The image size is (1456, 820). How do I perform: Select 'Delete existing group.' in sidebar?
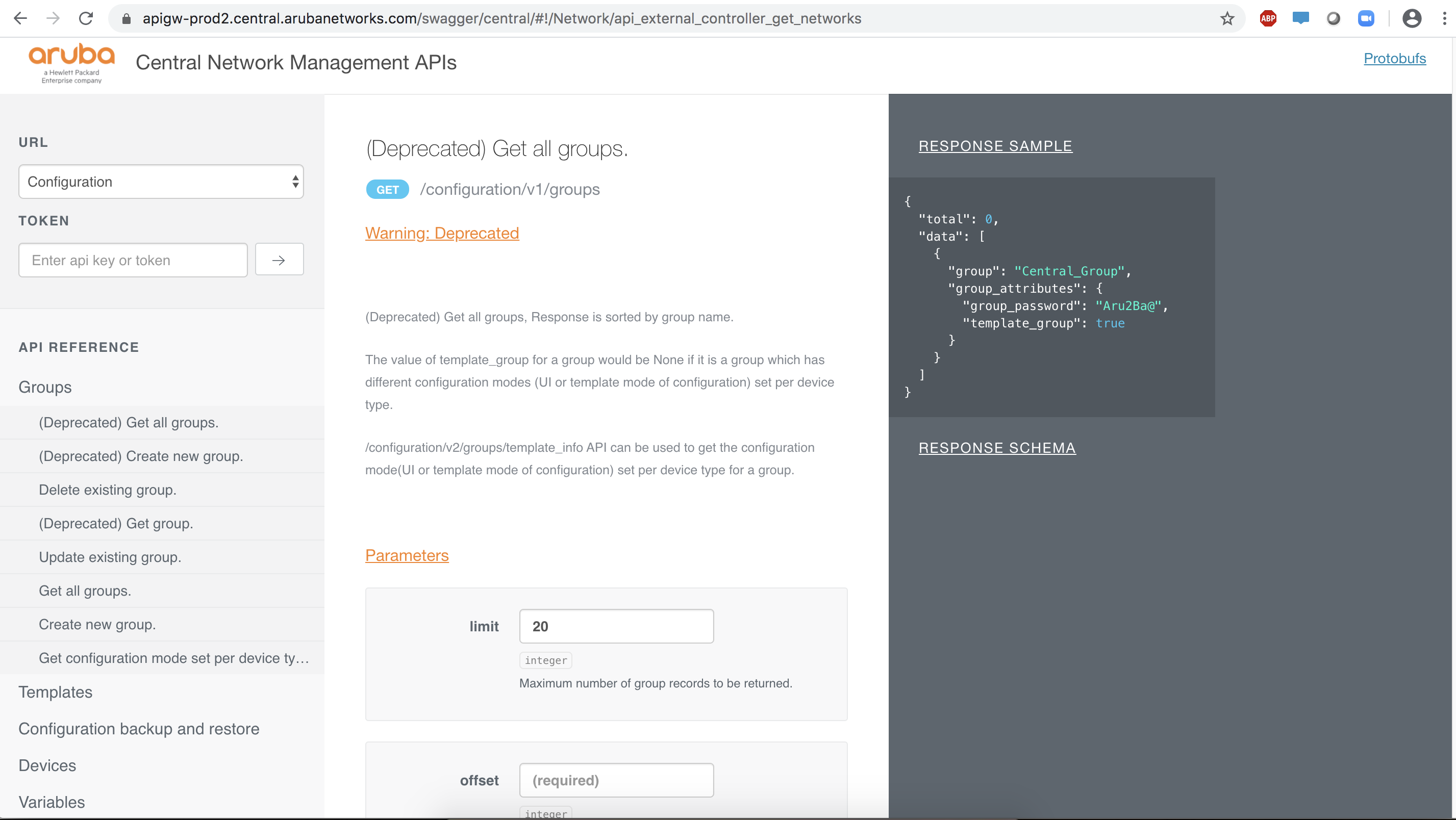click(108, 490)
